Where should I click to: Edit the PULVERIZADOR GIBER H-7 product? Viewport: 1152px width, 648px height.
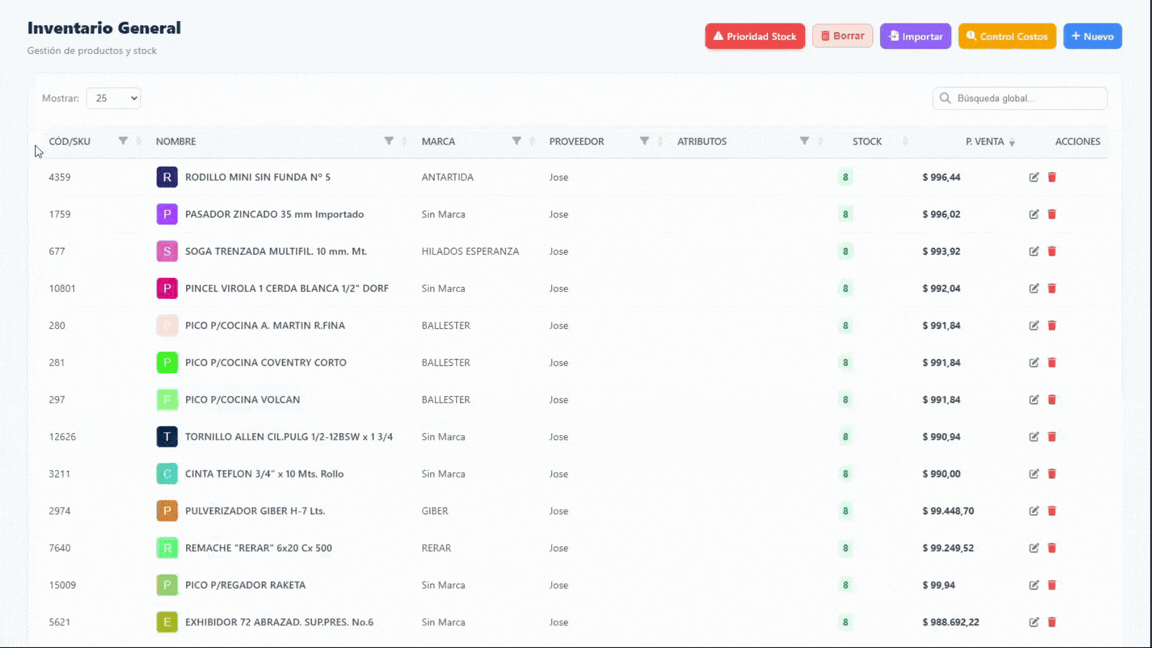[x=1034, y=510]
